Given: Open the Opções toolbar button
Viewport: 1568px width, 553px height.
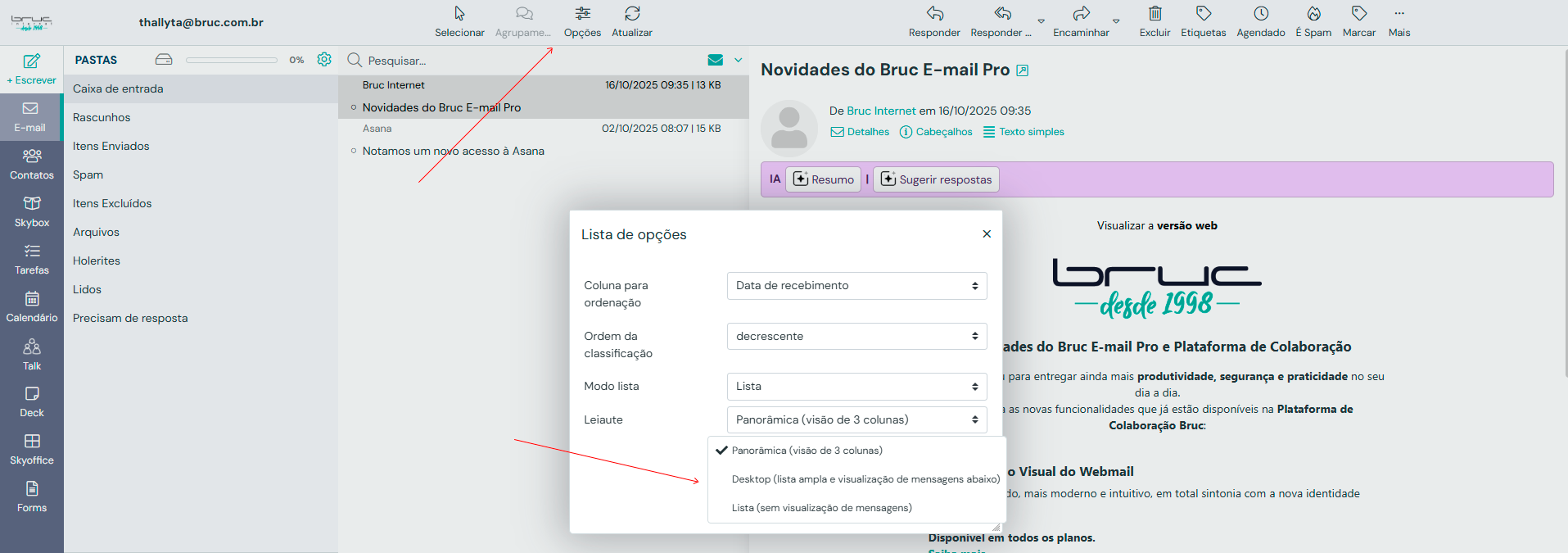Looking at the screenshot, I should coord(582,22).
